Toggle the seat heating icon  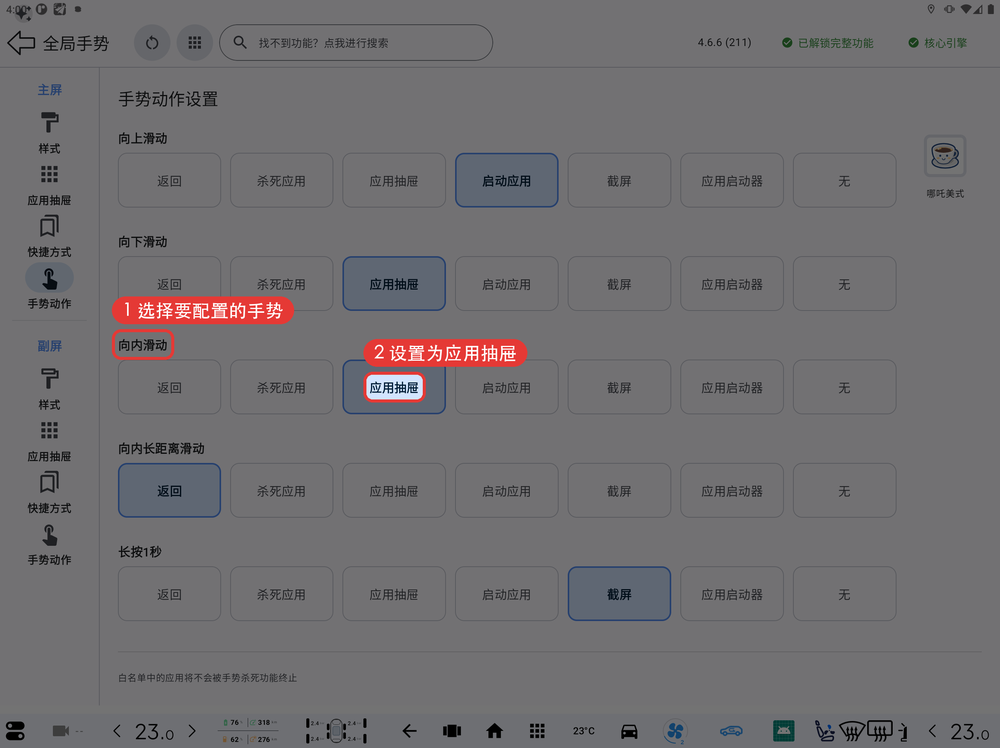coord(825,731)
